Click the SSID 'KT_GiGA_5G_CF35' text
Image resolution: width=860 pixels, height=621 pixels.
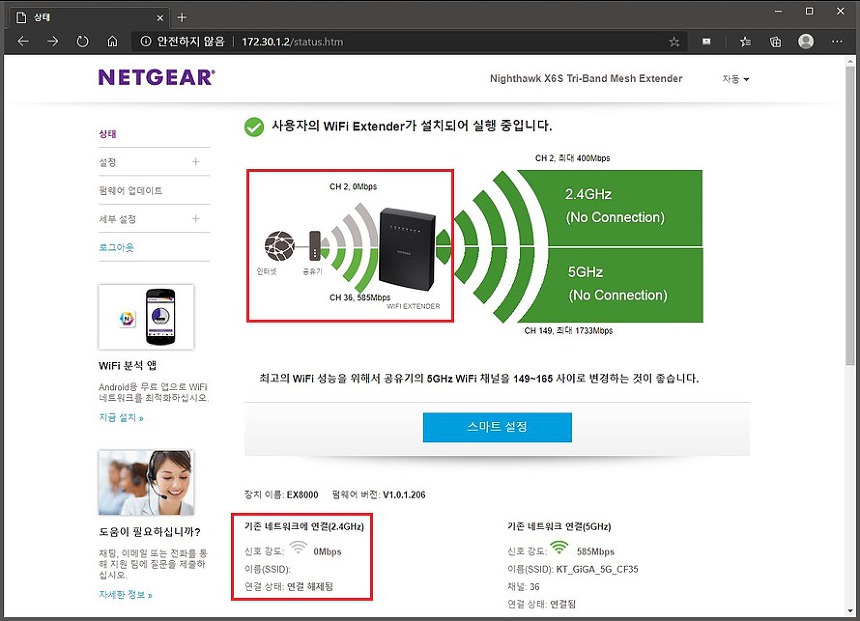point(597,569)
